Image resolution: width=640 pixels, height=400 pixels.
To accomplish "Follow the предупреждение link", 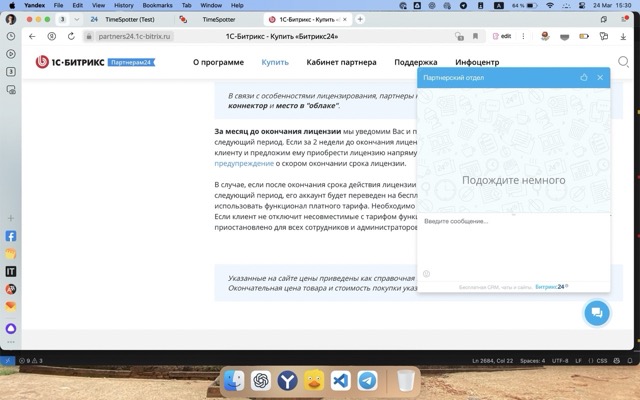I will [x=245, y=162].
